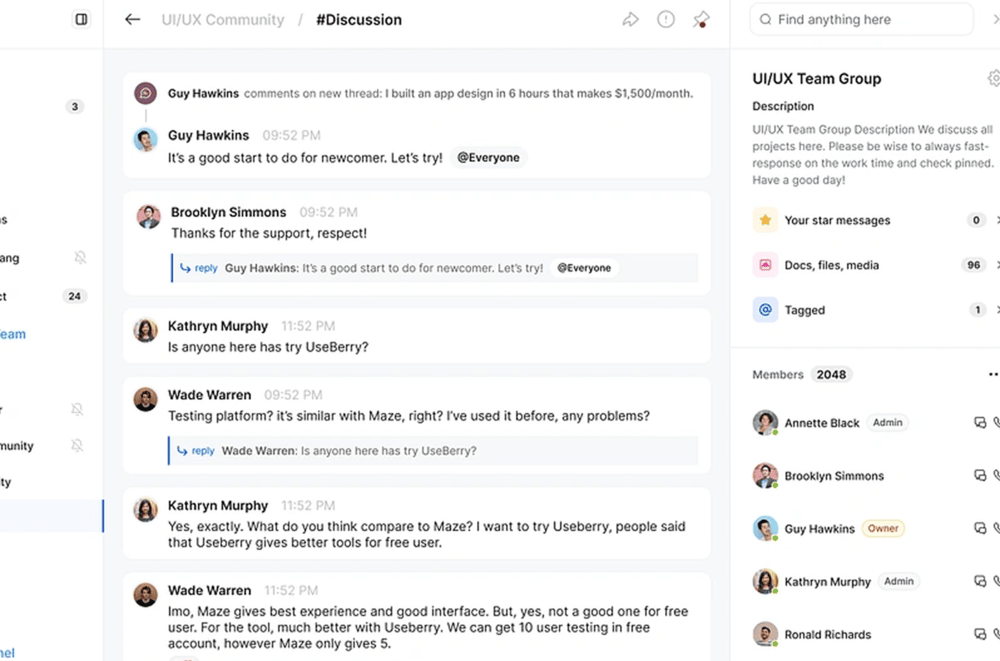Click Wade Warren name on 11:52 PM message

click(x=209, y=590)
